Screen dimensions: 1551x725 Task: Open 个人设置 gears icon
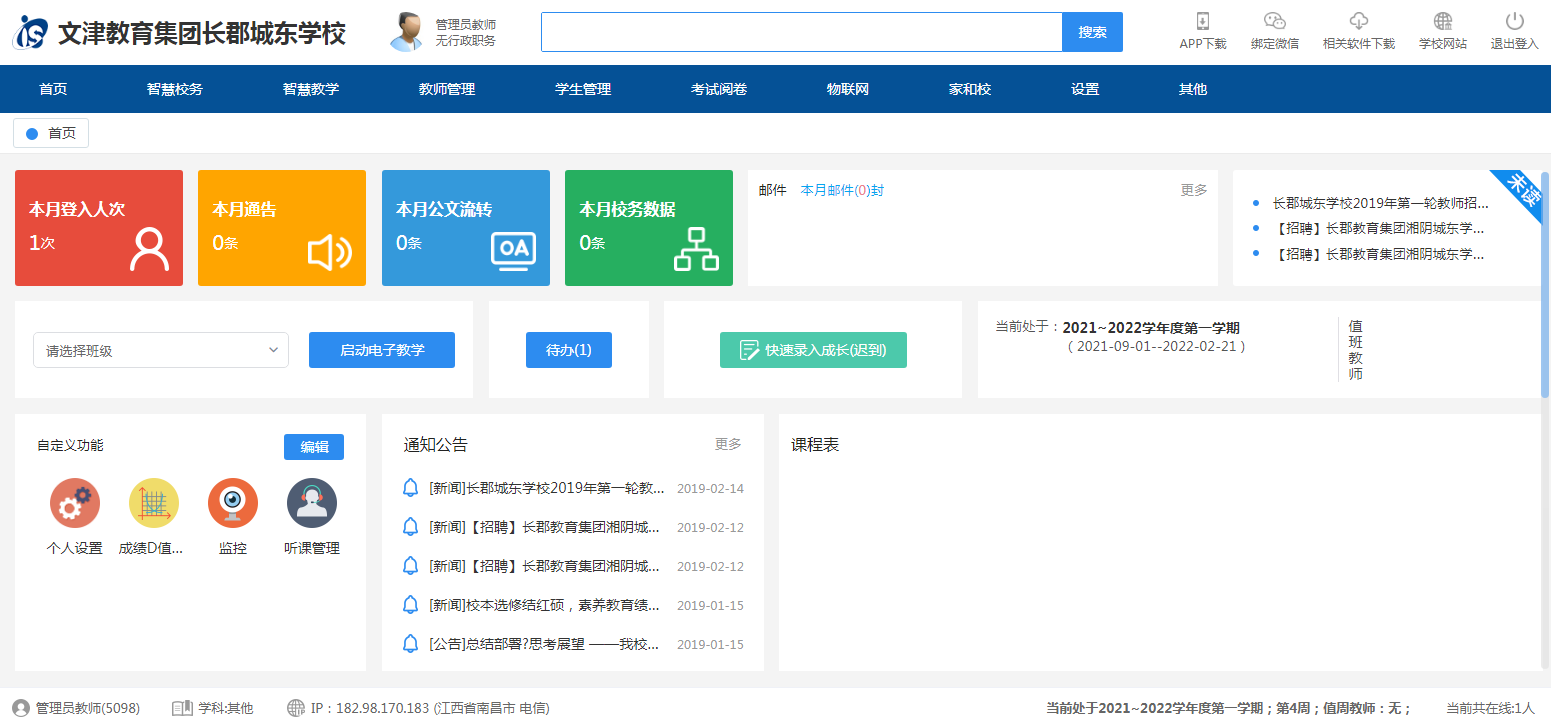point(75,503)
